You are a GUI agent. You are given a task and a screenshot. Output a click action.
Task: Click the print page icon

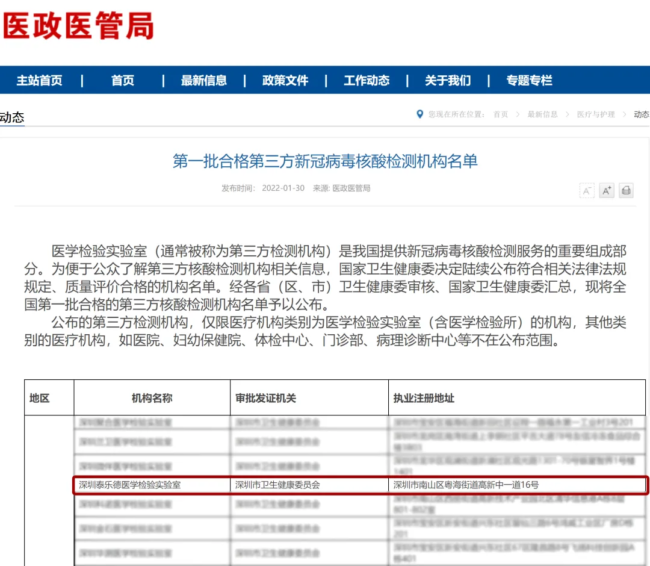pyautogui.click(x=626, y=190)
